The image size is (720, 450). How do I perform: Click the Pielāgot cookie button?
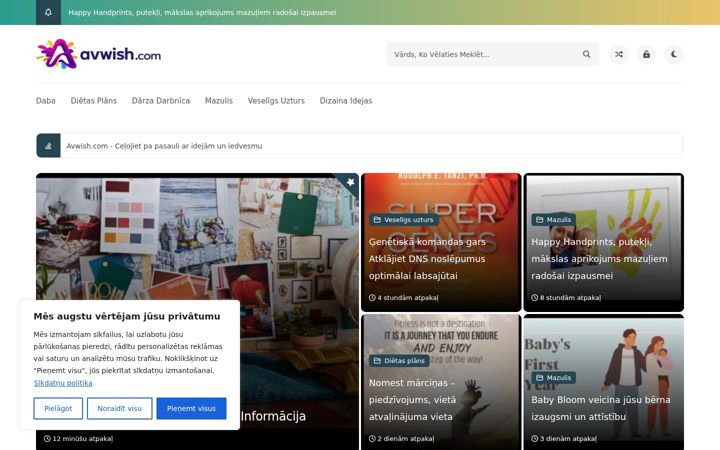pos(58,408)
